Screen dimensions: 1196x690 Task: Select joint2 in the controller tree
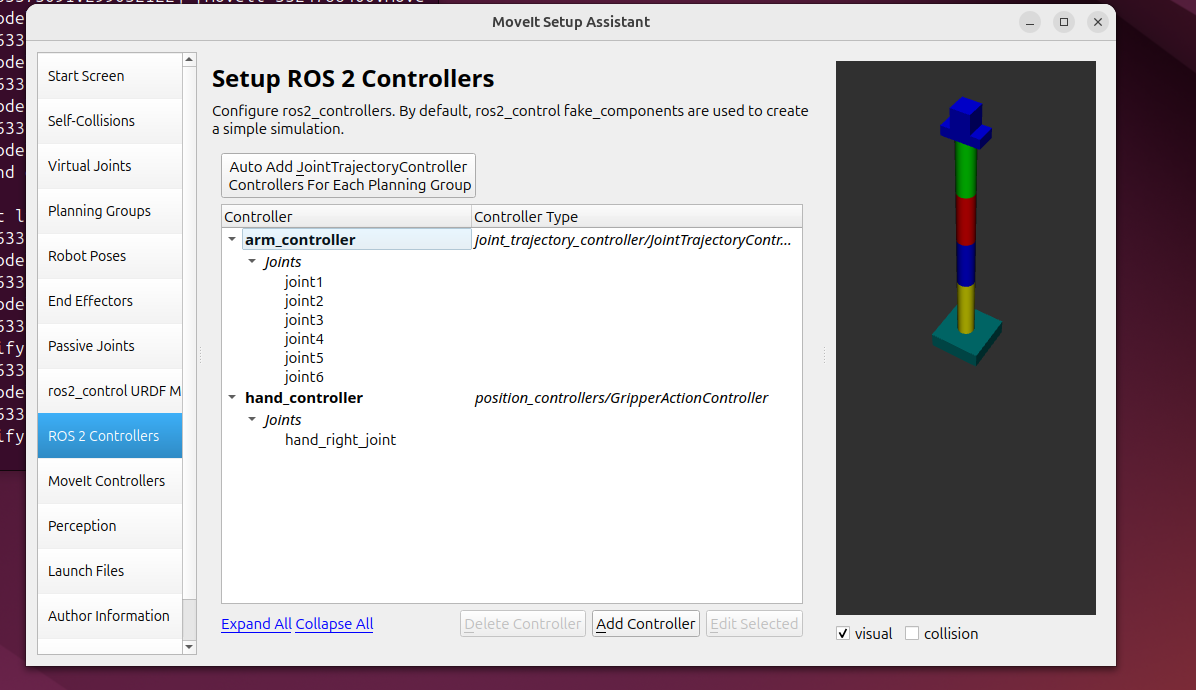tap(304, 300)
